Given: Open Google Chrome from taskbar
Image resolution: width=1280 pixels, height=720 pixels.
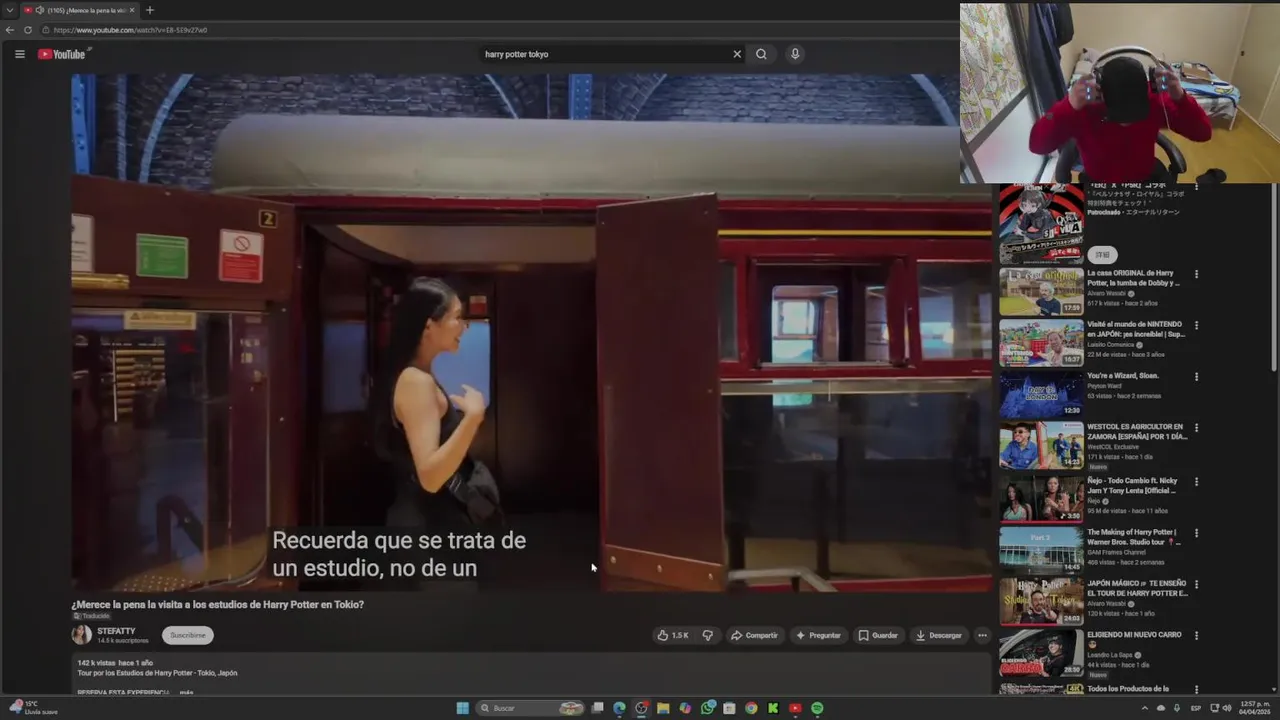Looking at the screenshot, I should click(x=751, y=708).
